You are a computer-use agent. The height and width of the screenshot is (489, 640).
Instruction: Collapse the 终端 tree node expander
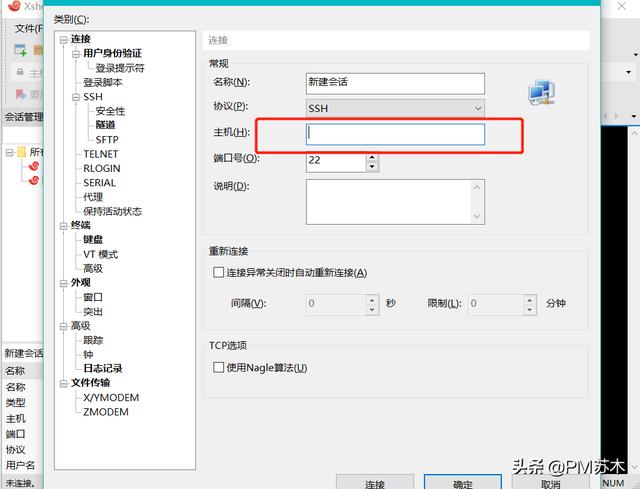pos(63,226)
